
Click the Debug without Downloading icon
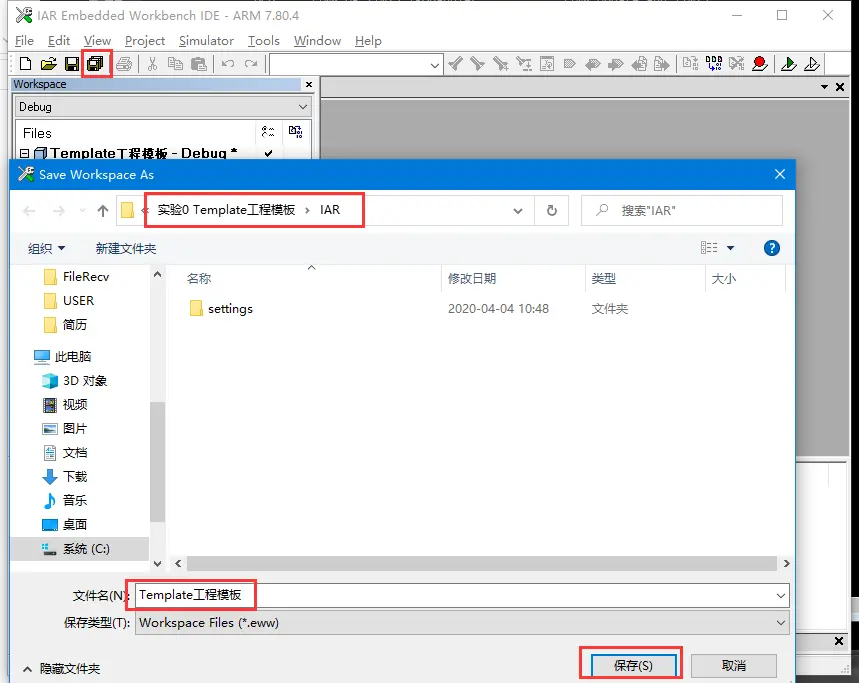(x=812, y=64)
